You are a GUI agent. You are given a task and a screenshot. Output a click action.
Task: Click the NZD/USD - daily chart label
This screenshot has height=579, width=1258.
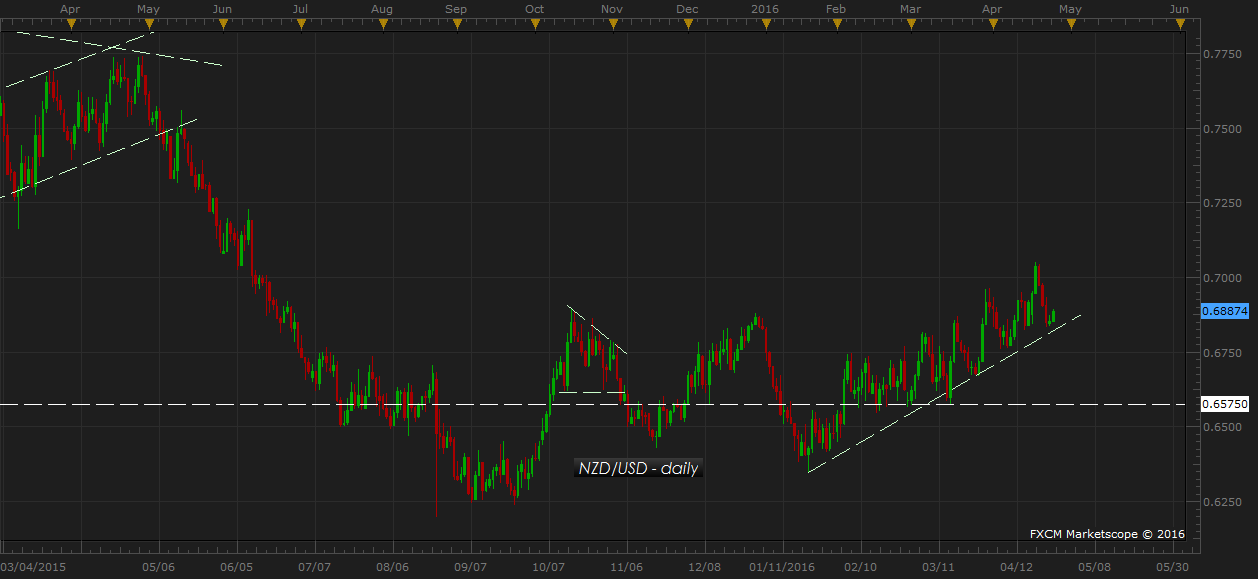(638, 468)
